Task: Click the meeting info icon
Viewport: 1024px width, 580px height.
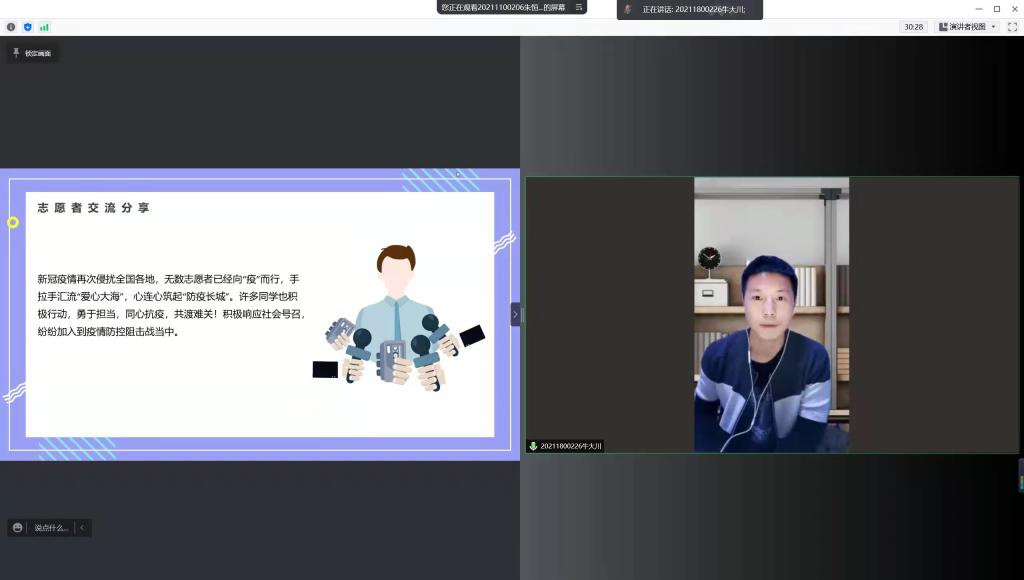Action: (11, 27)
